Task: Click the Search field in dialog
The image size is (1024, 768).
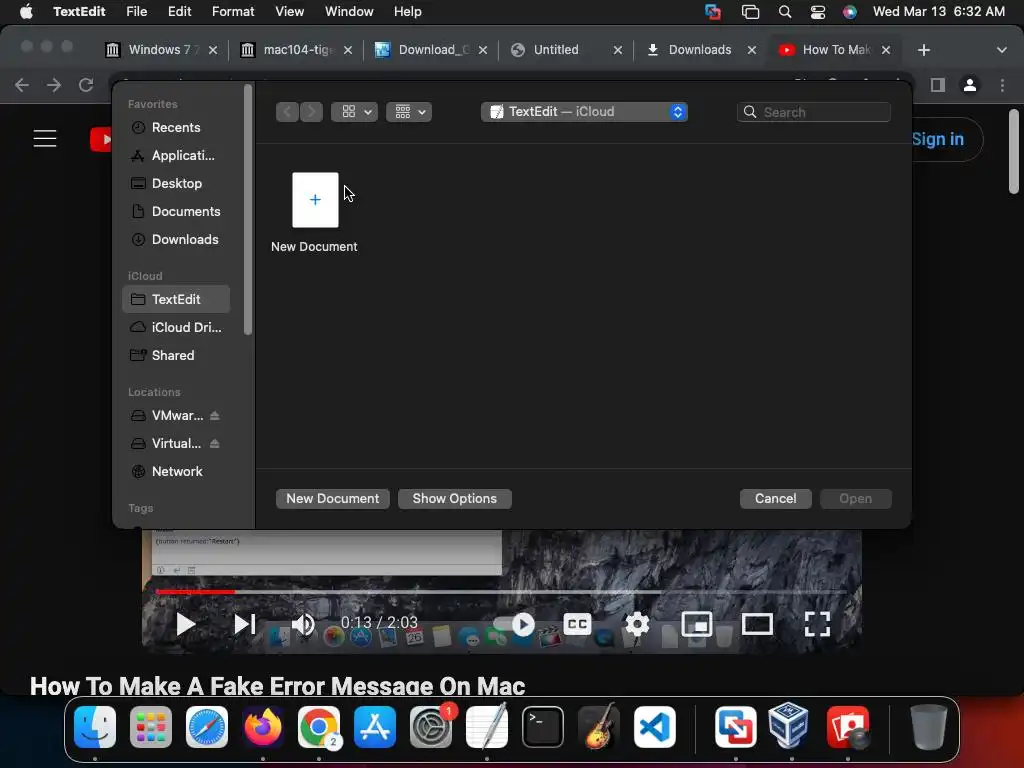Action: [x=814, y=112]
